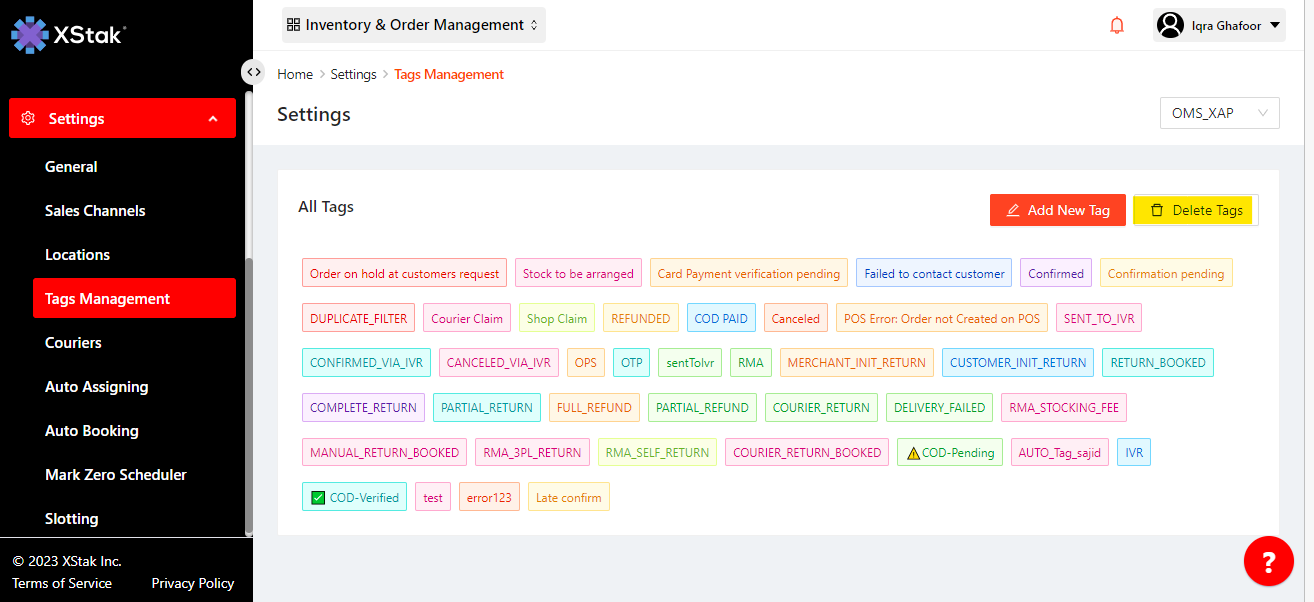Click the COD-Pending warning tag
Image resolution: width=1314 pixels, height=602 pixels.
949,453
